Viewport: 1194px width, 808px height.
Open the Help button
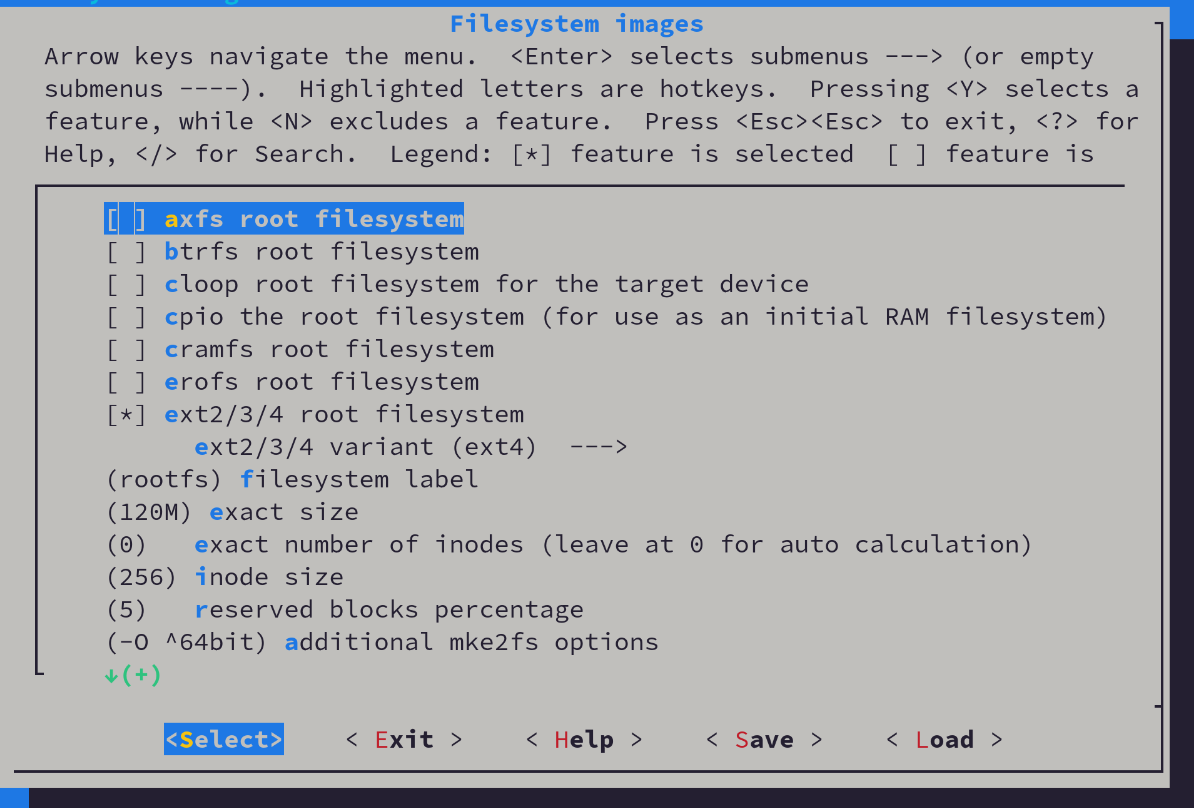pos(584,740)
